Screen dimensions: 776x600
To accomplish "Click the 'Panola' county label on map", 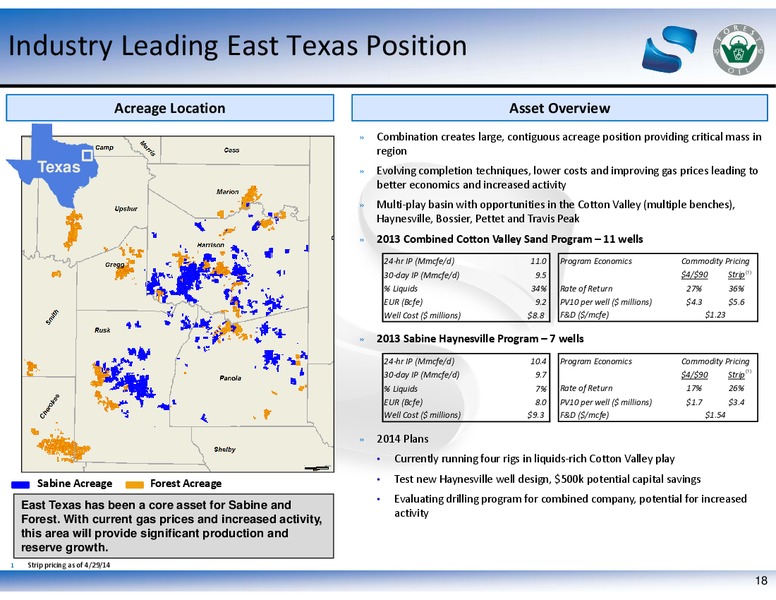I will click(x=230, y=378).
